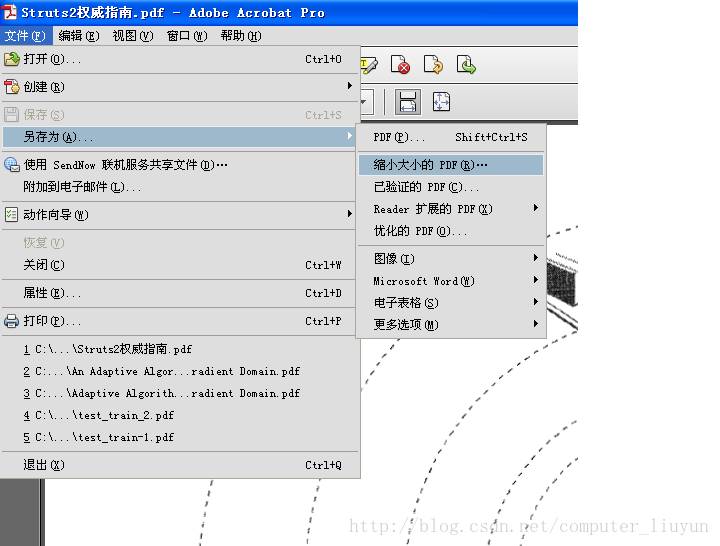This screenshot has width=720, height=546.
Task: Expand the 动作向导(W) submenu
Action: [179, 214]
